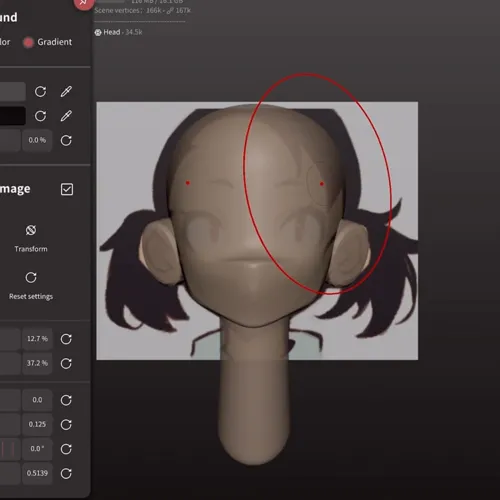The height and width of the screenshot is (500, 500).
Task: Open the grey background color swatch
Action: coord(12,91)
